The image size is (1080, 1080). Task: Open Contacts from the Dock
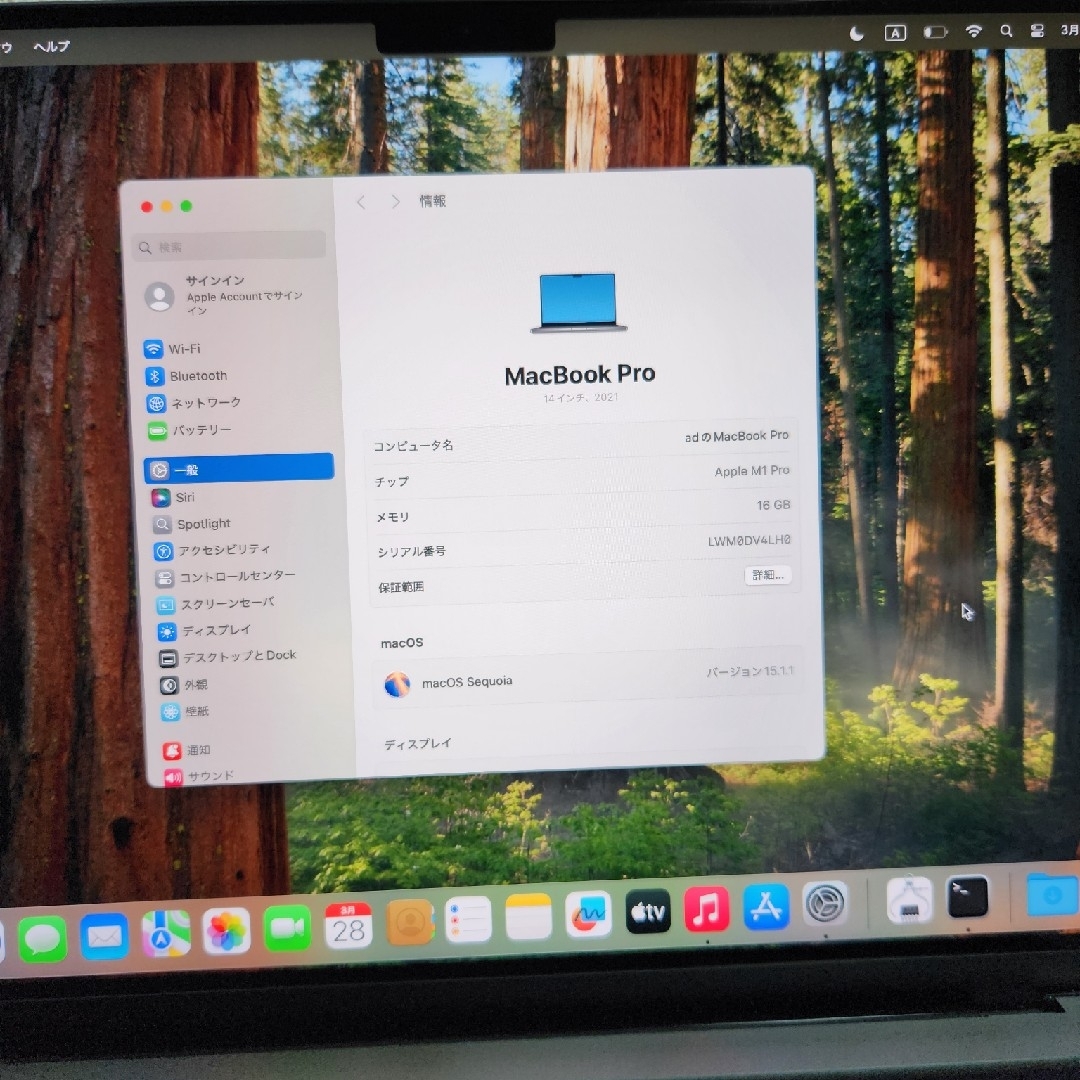click(x=409, y=922)
